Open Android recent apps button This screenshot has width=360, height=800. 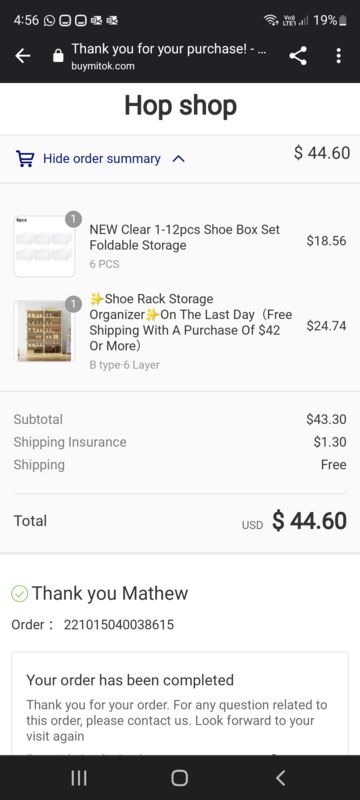click(x=79, y=778)
